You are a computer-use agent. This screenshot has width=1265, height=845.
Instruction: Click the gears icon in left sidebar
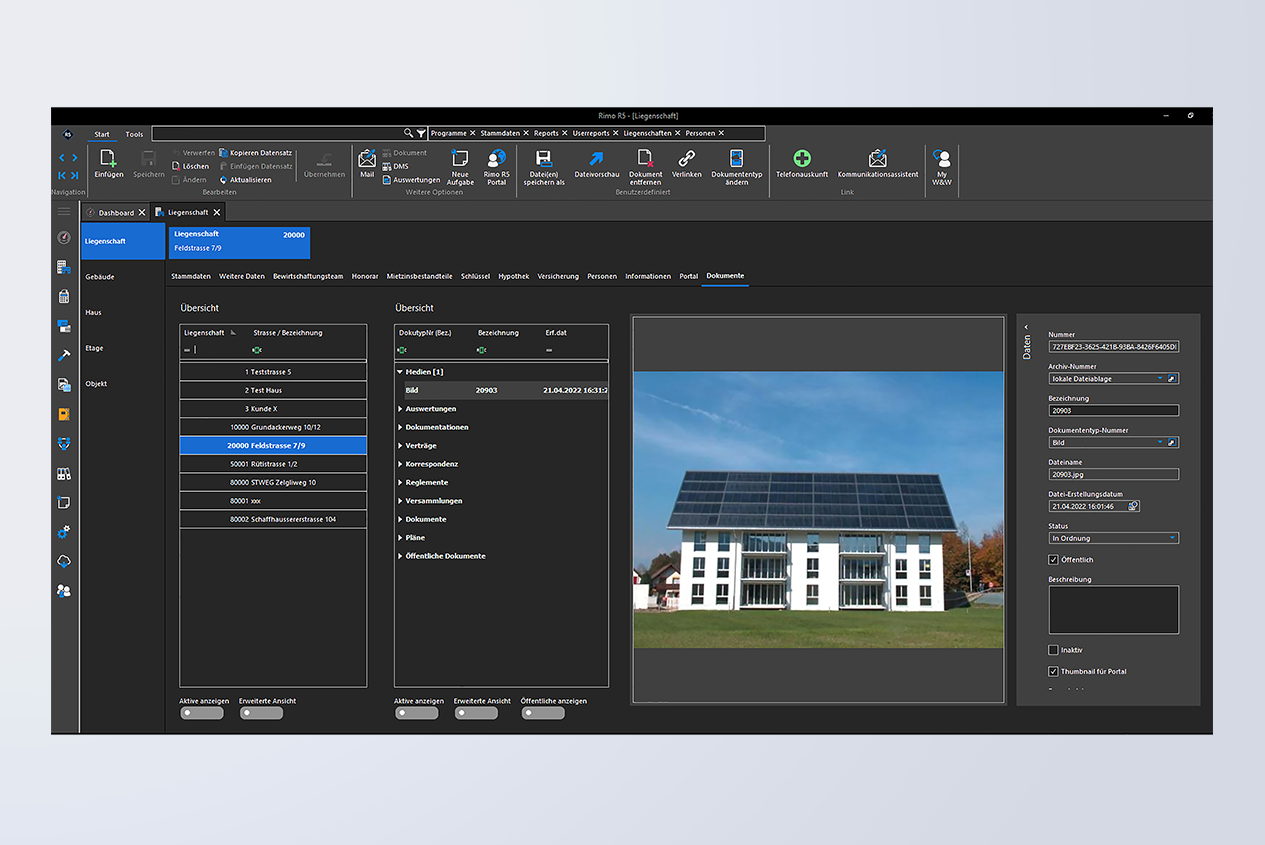tap(64, 532)
